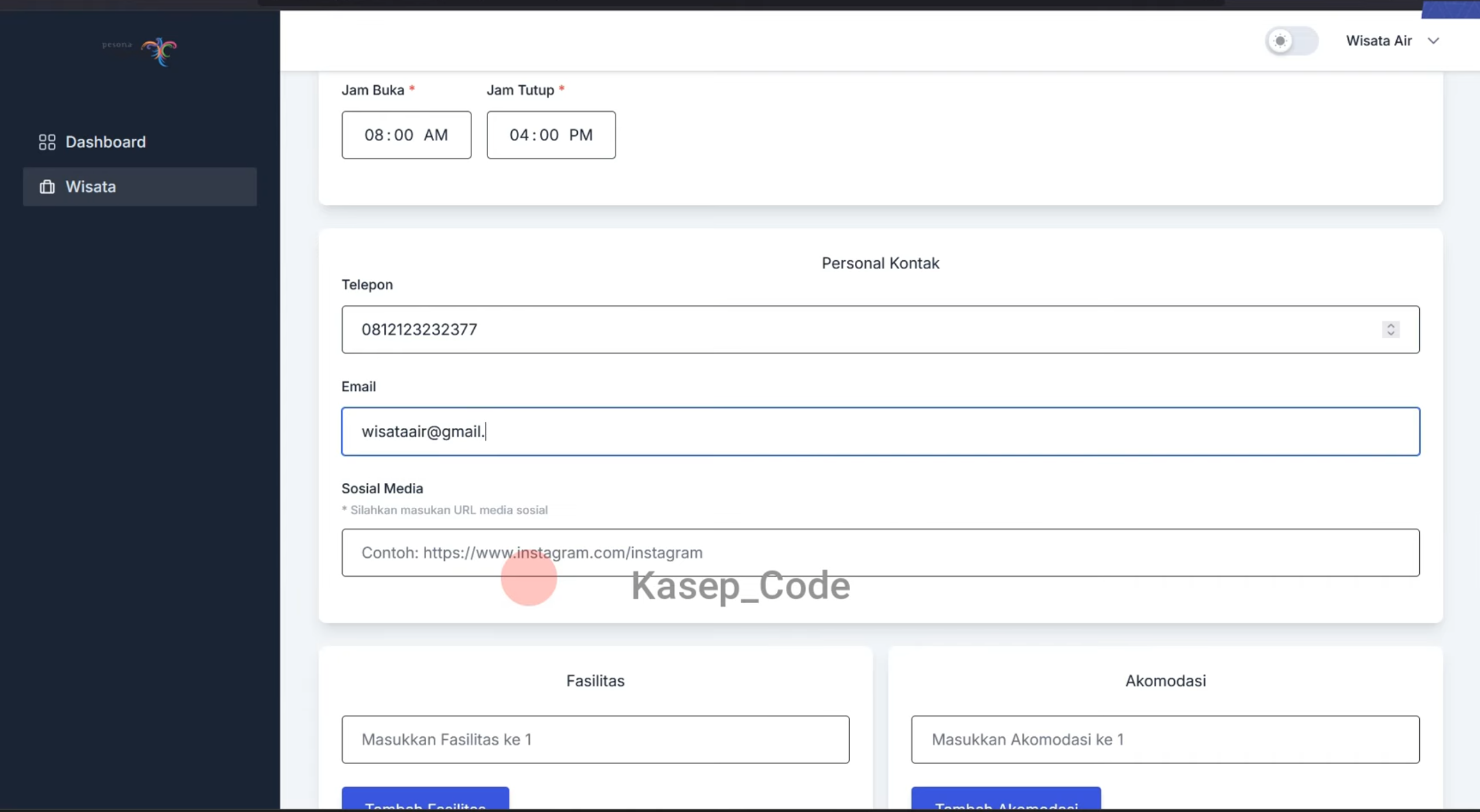Click the Masukkan Akomodasi ke 1 field
1480x812 pixels.
pyautogui.click(x=1165, y=740)
